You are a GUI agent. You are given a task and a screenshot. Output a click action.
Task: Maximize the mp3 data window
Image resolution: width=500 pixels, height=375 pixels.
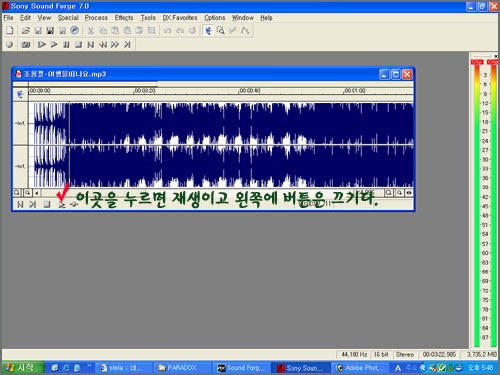395,74
